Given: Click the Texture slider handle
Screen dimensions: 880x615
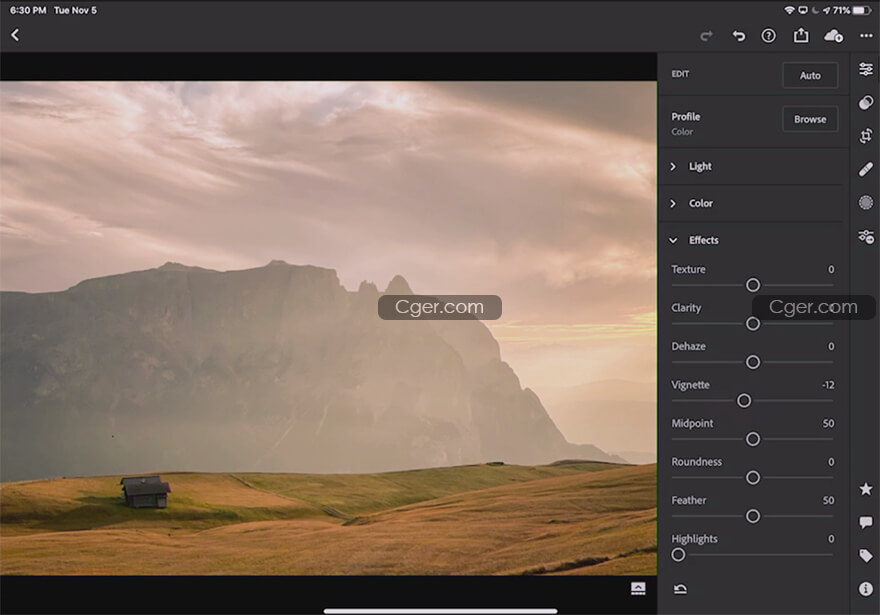Looking at the screenshot, I should point(753,285).
